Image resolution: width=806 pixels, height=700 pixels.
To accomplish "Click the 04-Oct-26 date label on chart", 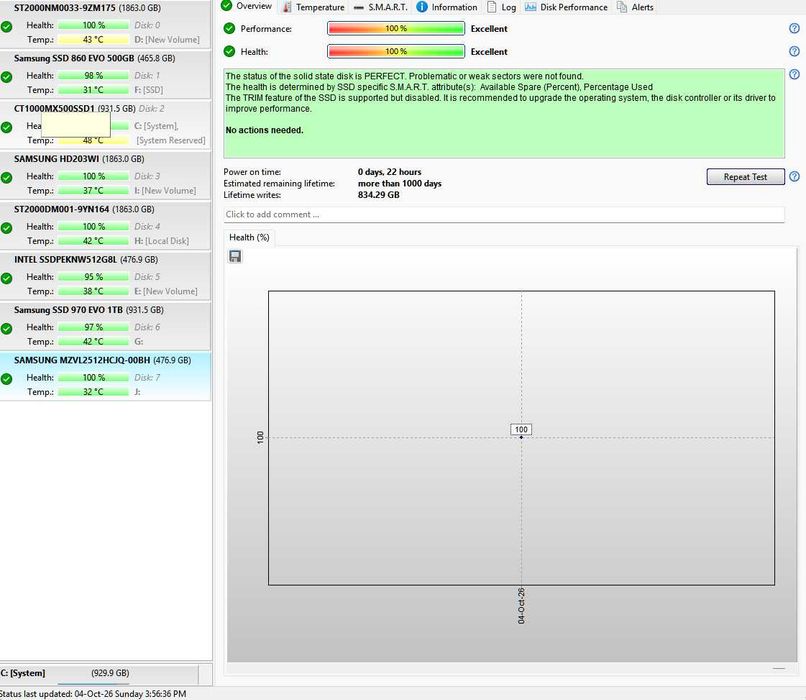I will (521, 606).
